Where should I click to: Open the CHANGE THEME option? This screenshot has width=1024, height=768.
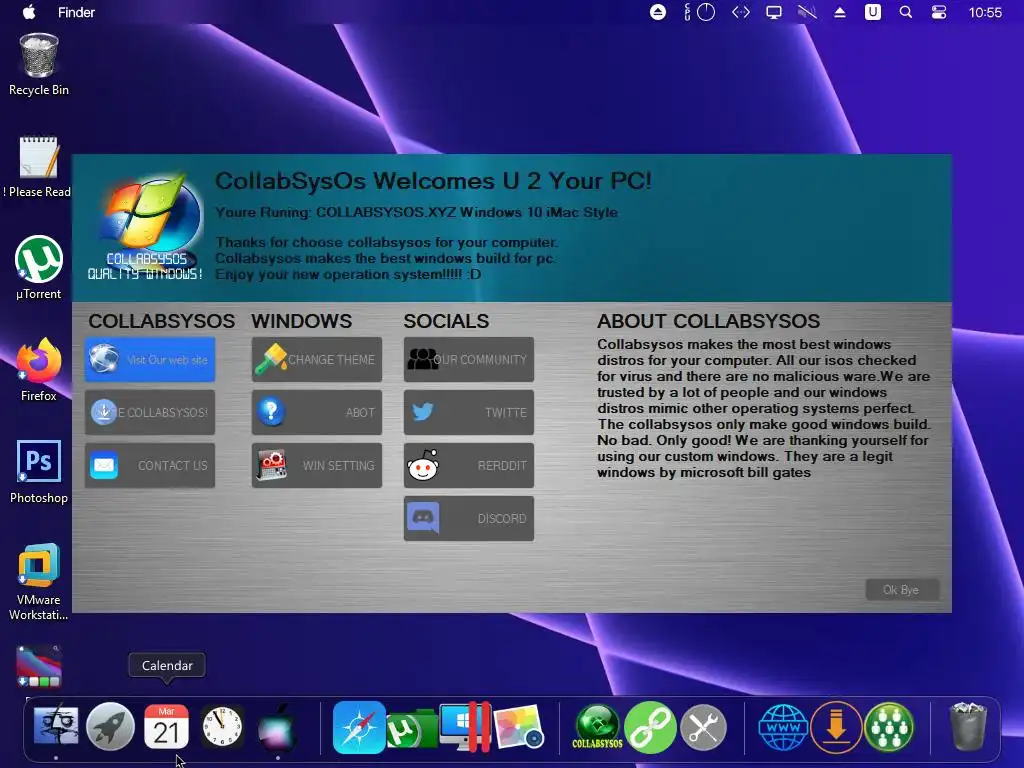tap(317, 359)
